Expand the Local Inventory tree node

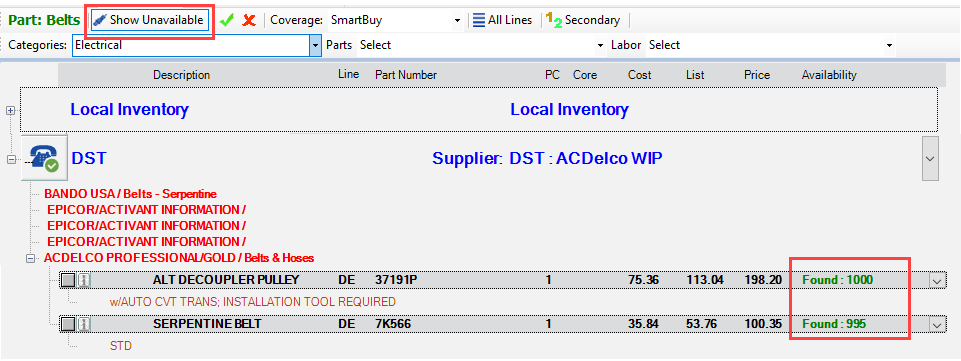tap(10, 111)
